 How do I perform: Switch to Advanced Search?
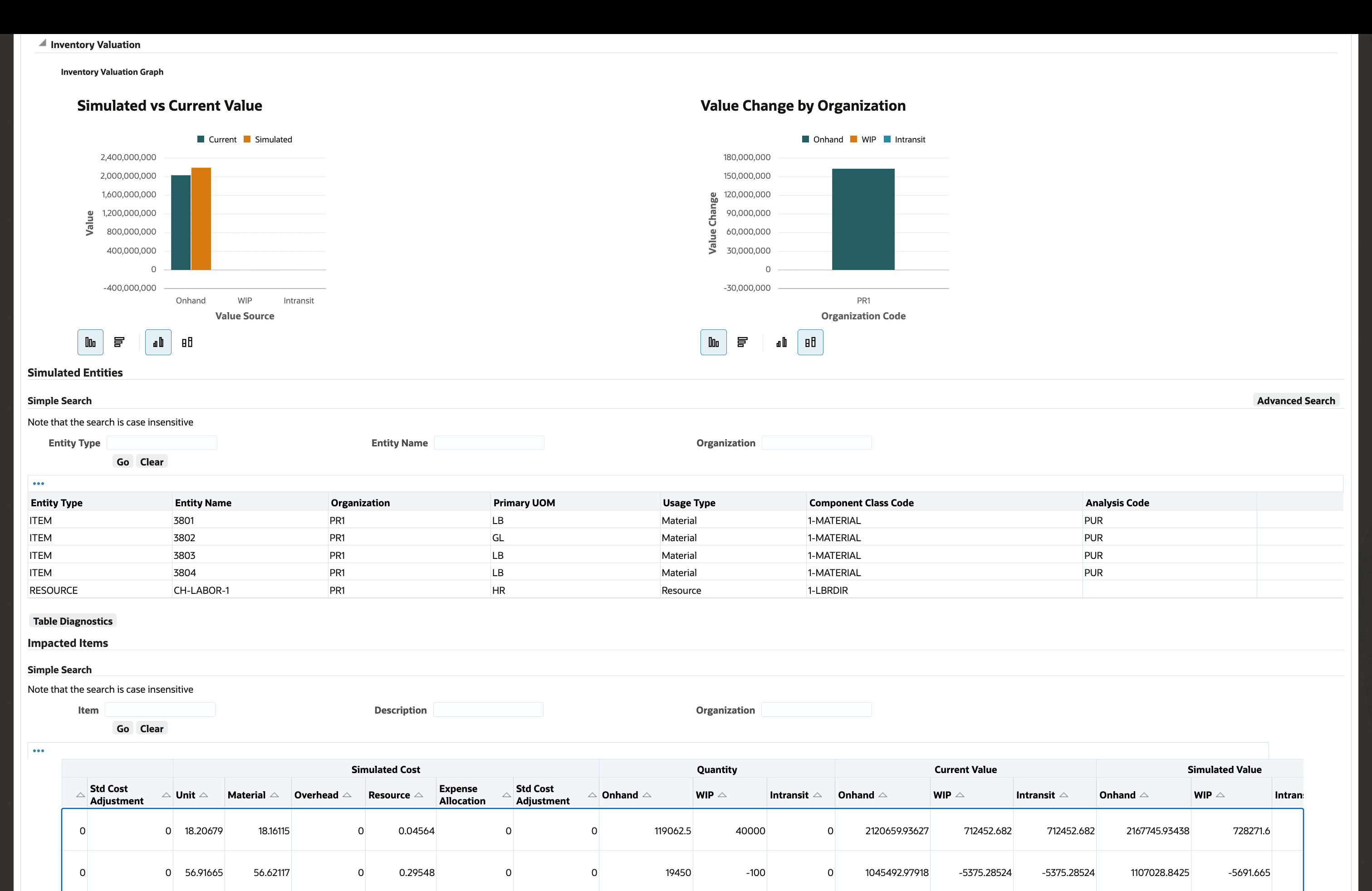pos(1296,400)
